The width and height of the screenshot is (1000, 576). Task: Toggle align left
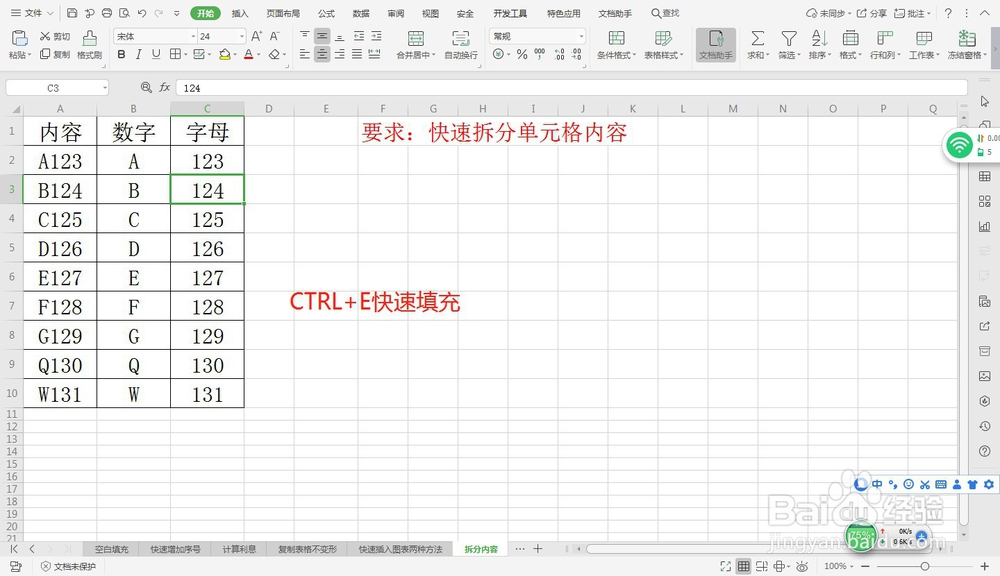pos(305,54)
